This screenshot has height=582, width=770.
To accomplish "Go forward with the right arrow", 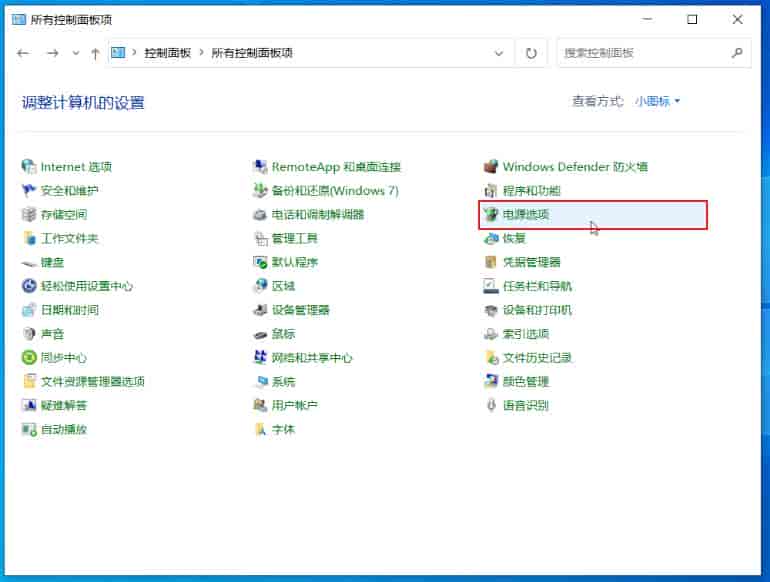I will click(x=53, y=53).
